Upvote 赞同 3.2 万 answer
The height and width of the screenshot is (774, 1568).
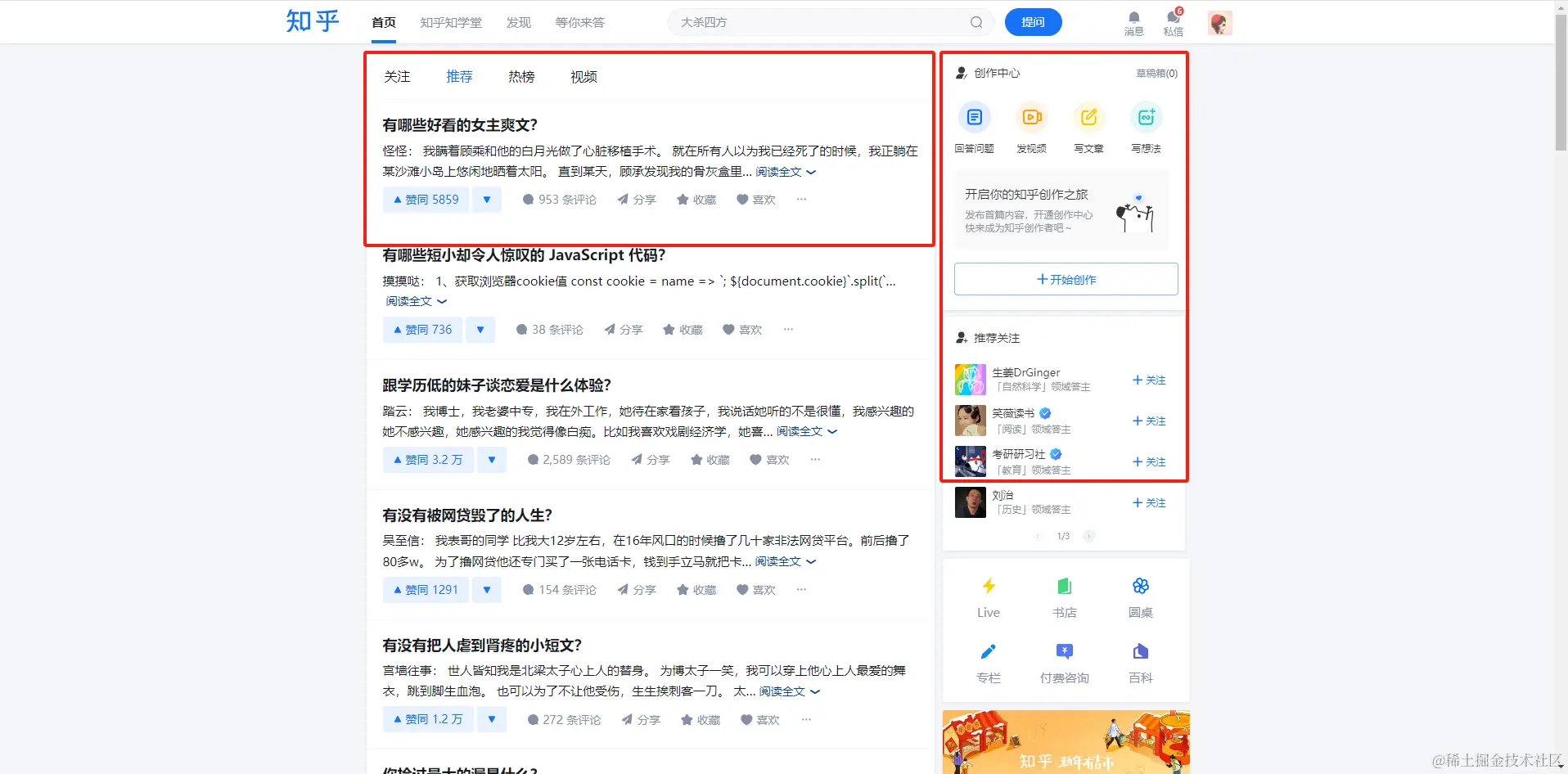point(428,460)
